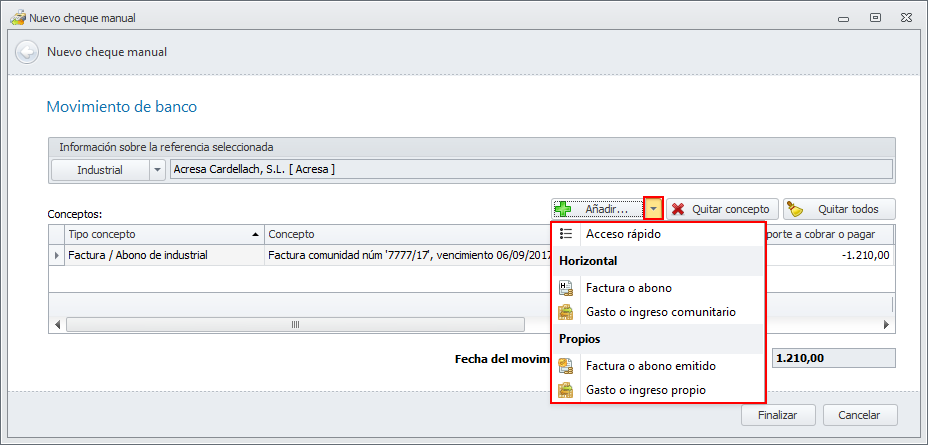Click the Factura o abono emitido icon

566,366
